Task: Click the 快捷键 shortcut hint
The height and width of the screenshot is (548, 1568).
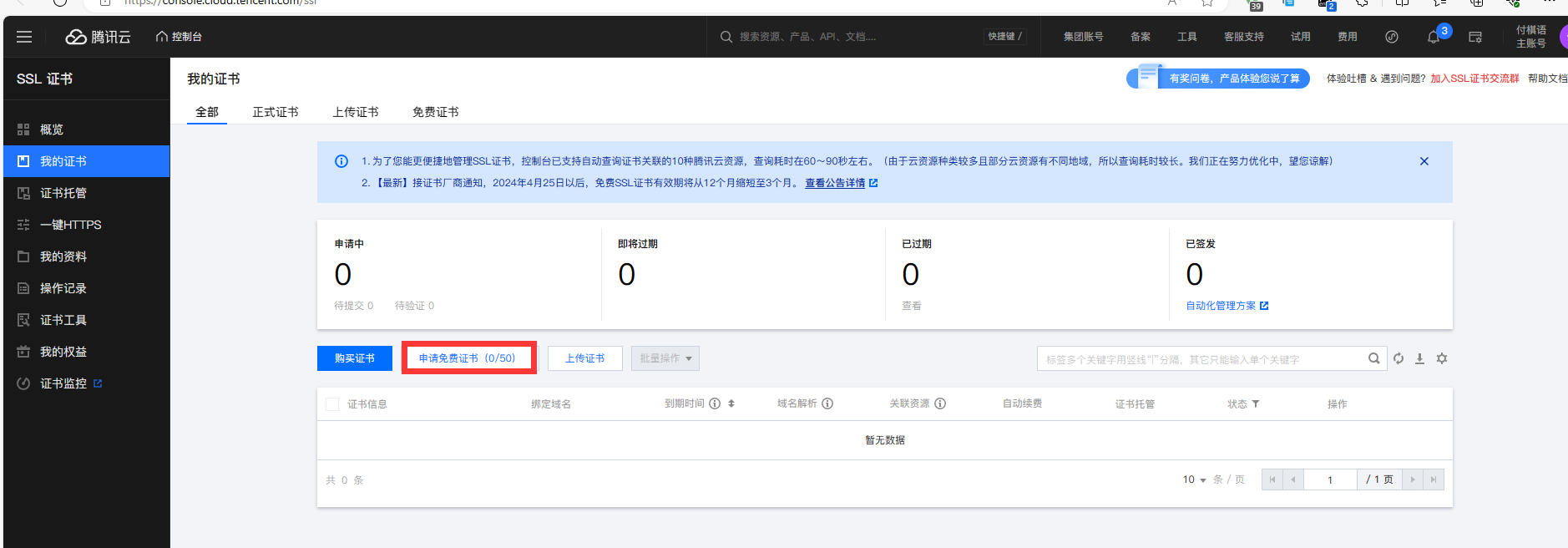Action: coord(1004,37)
